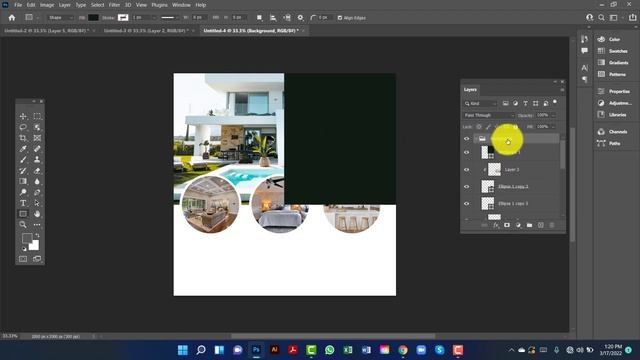
Task: Open the Gradients panel
Action: tap(614, 63)
